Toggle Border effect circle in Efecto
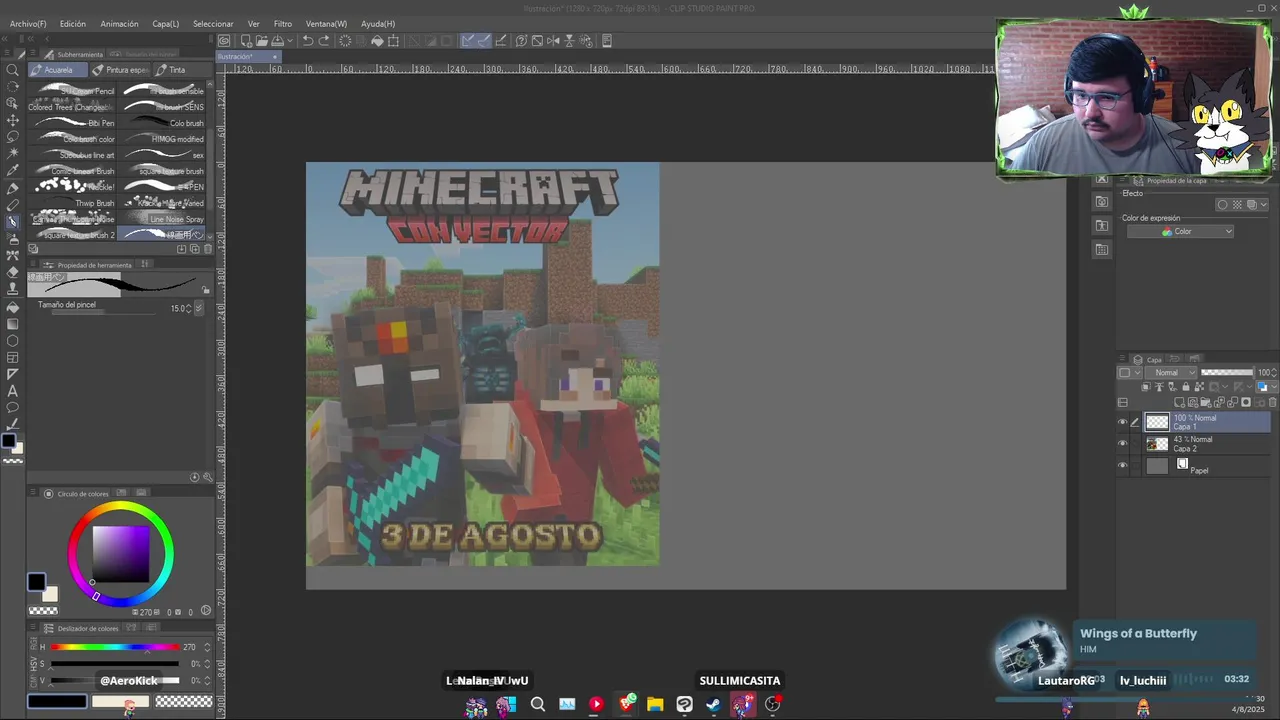Viewport: 1280px width, 720px height. coord(1222,205)
